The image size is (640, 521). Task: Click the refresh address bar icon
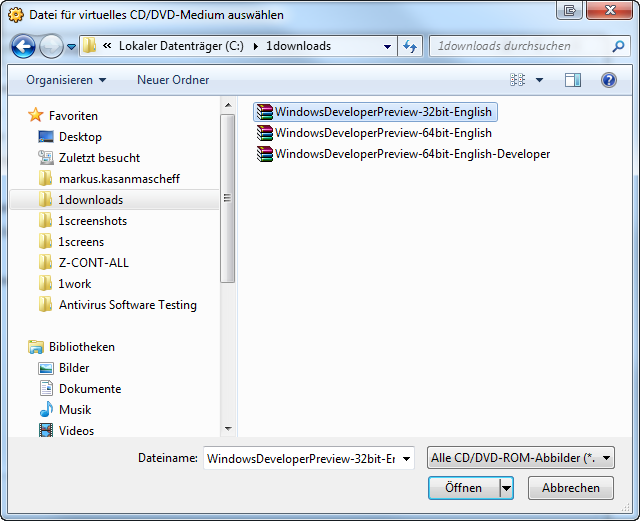(x=410, y=46)
